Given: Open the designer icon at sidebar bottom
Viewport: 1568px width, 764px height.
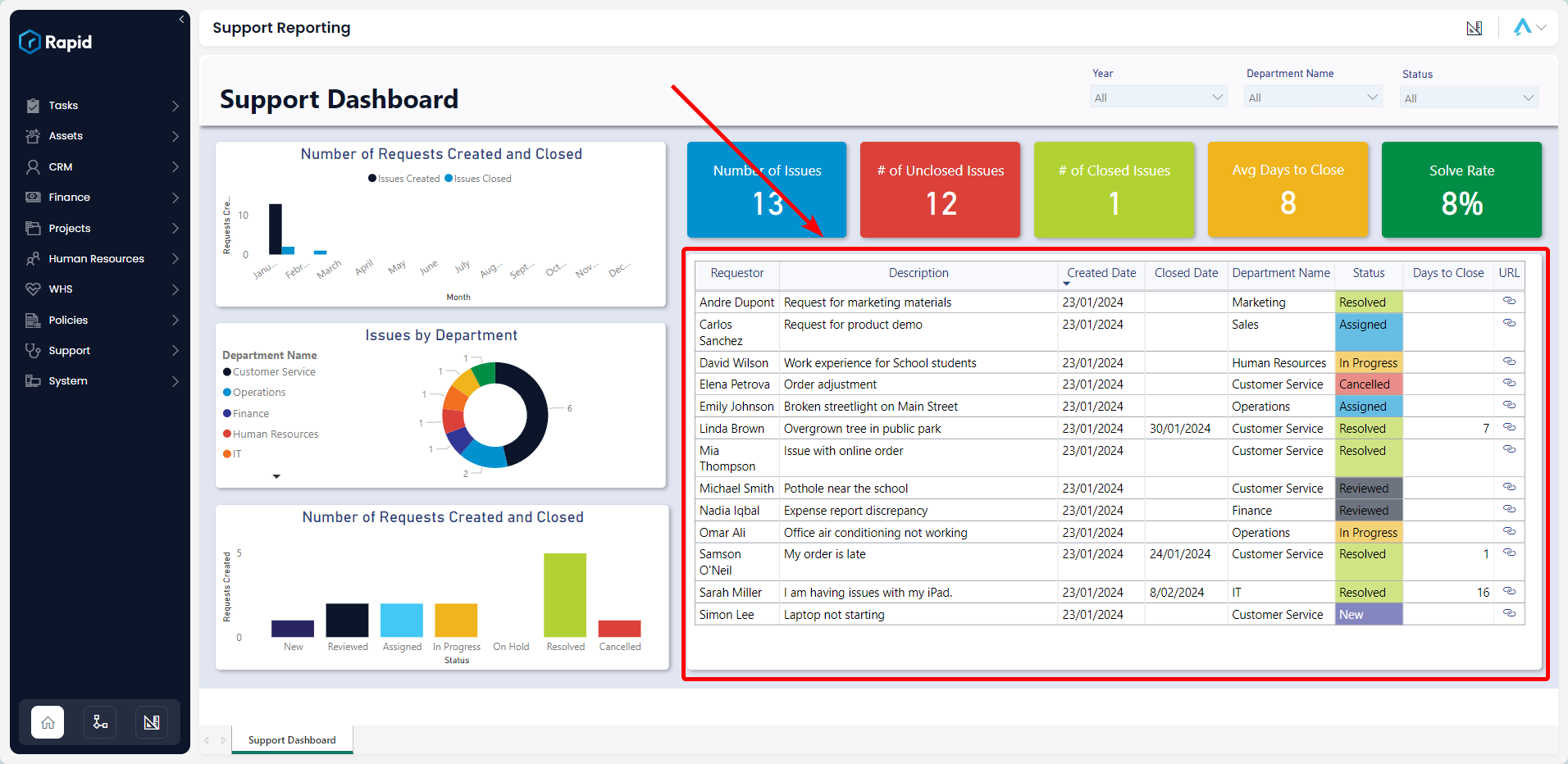Looking at the screenshot, I should [152, 722].
